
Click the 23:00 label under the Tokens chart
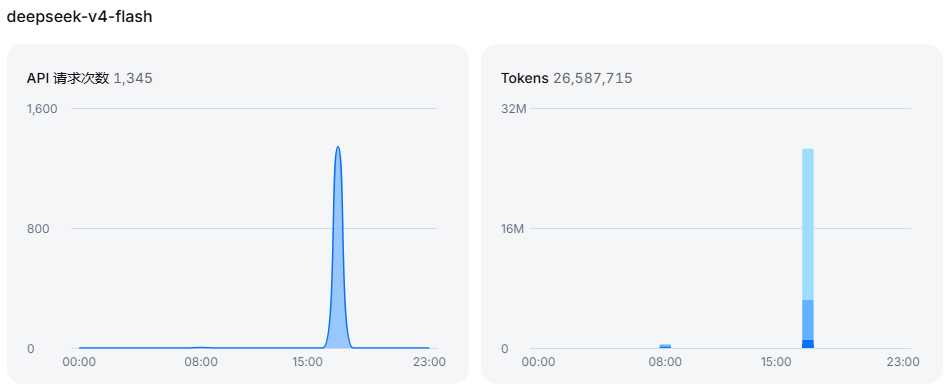pyautogui.click(x=903, y=362)
